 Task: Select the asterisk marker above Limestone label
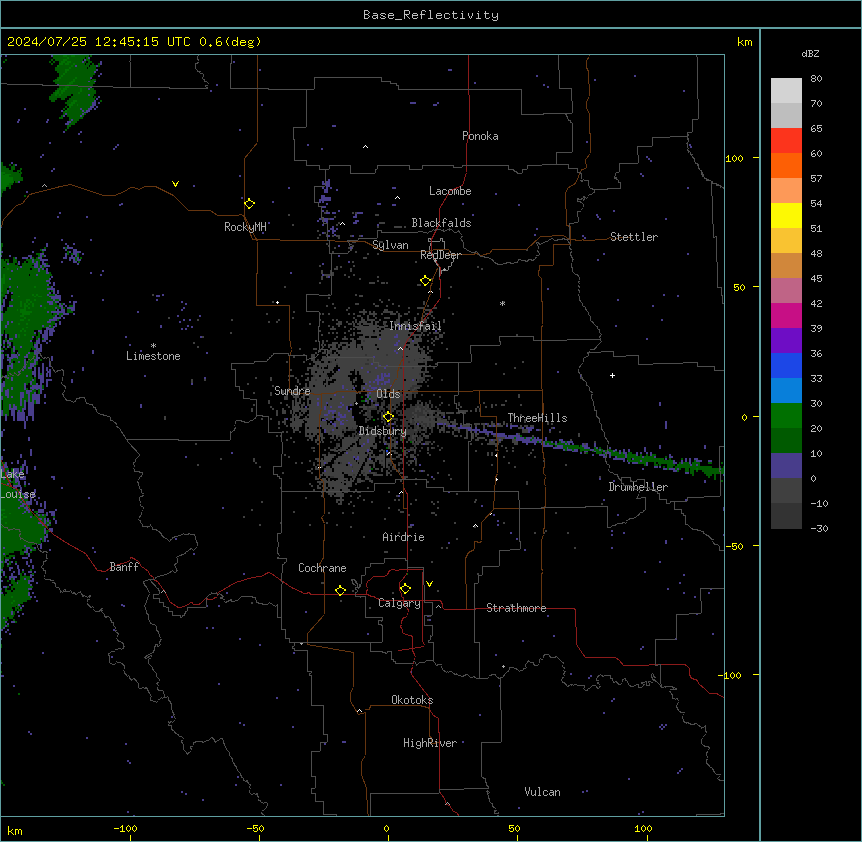click(x=153, y=346)
